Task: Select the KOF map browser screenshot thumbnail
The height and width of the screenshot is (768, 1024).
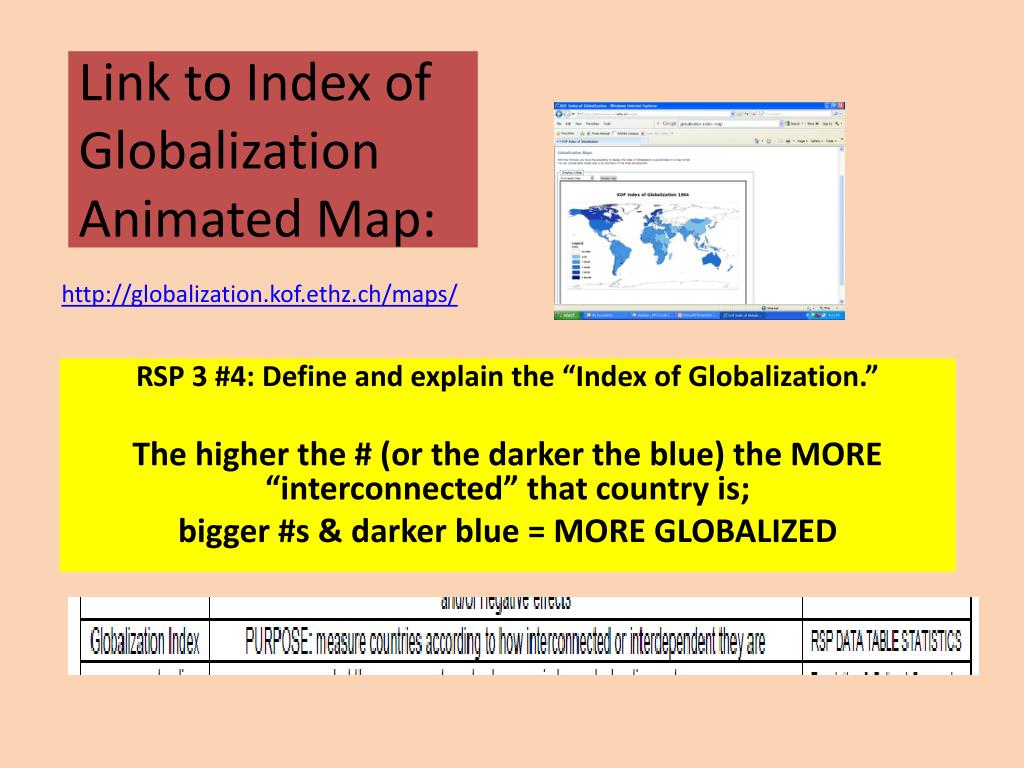Action: click(x=699, y=210)
